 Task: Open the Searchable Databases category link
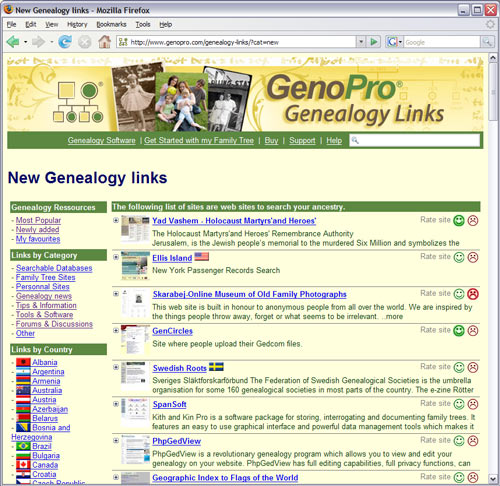click(x=54, y=268)
